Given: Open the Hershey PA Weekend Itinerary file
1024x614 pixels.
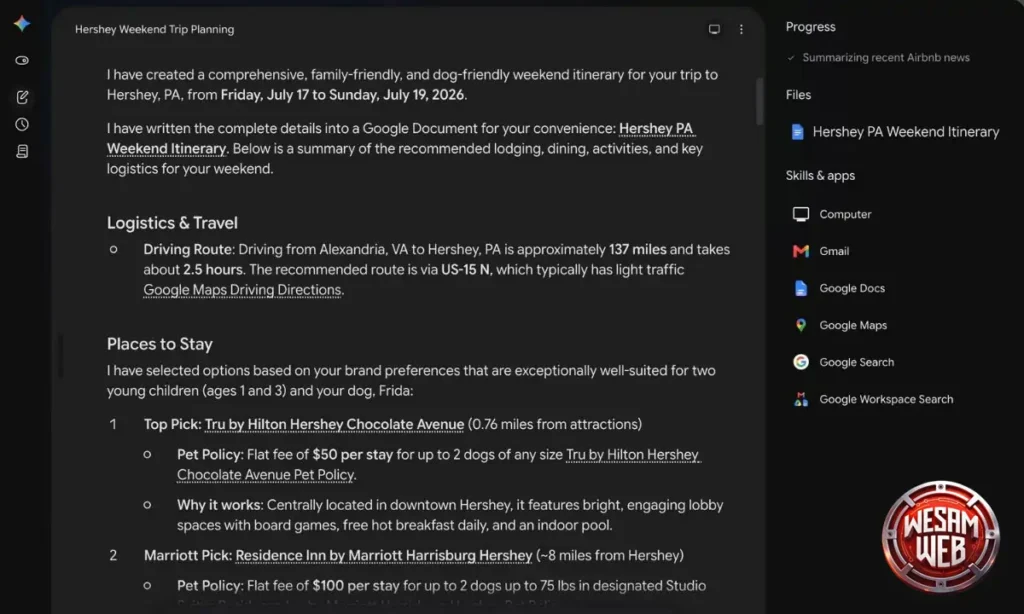Looking at the screenshot, I should click(895, 132).
